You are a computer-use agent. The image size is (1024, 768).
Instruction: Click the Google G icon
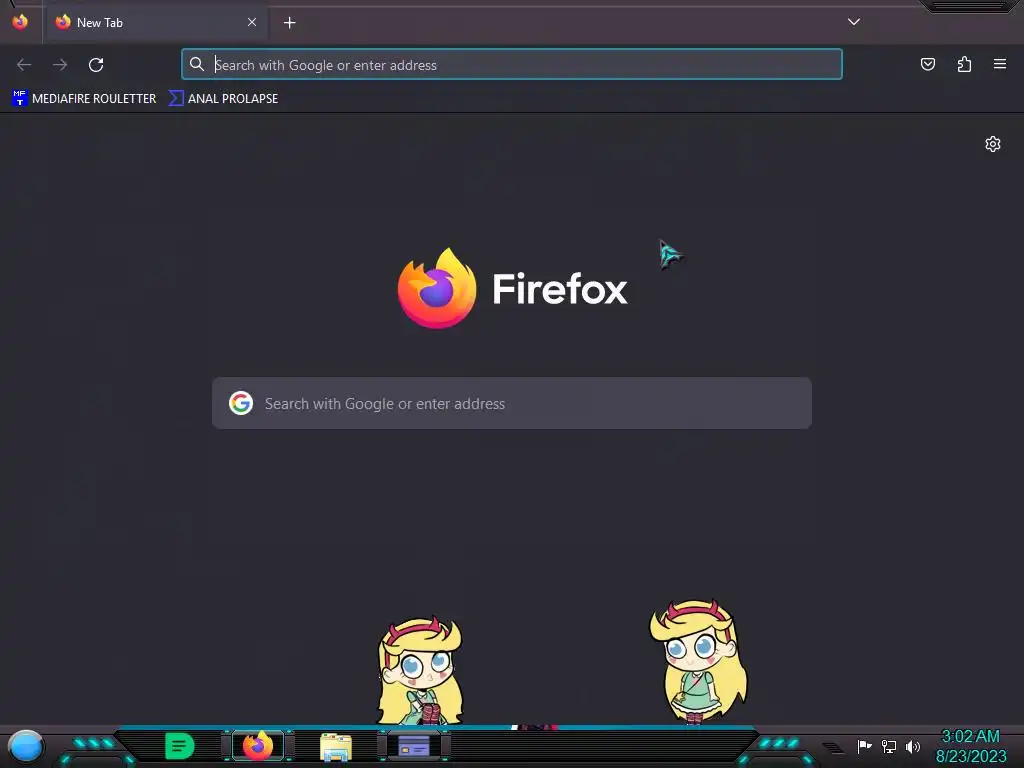(x=241, y=403)
